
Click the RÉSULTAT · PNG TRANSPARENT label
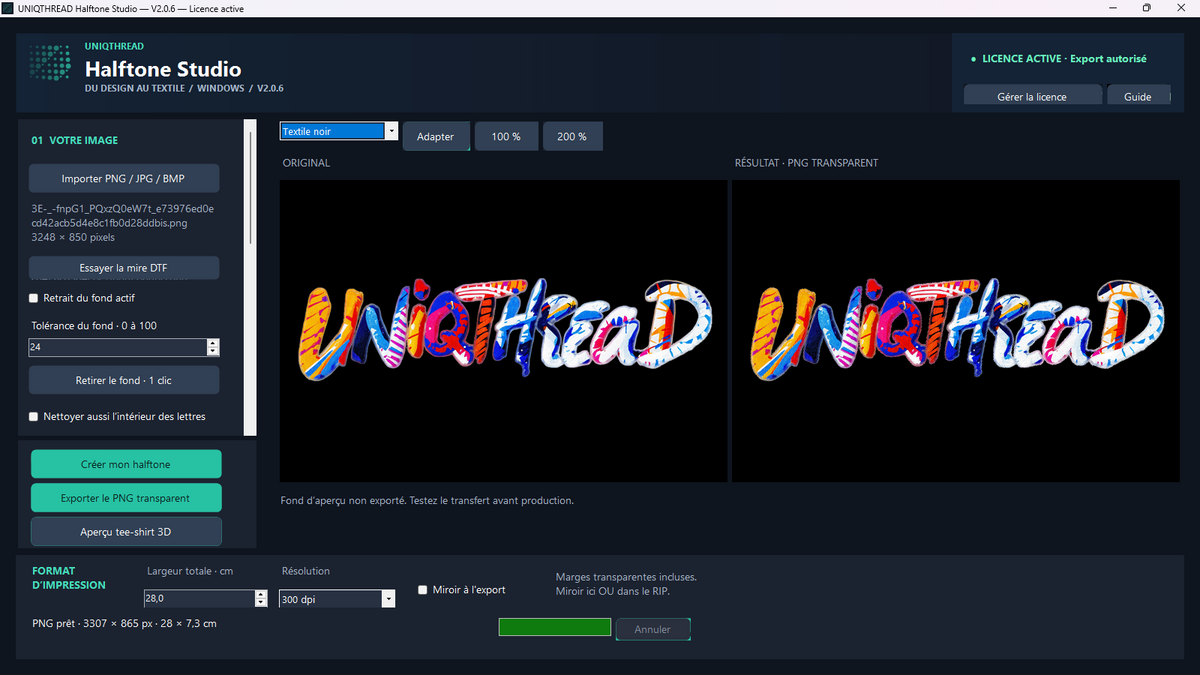807,163
